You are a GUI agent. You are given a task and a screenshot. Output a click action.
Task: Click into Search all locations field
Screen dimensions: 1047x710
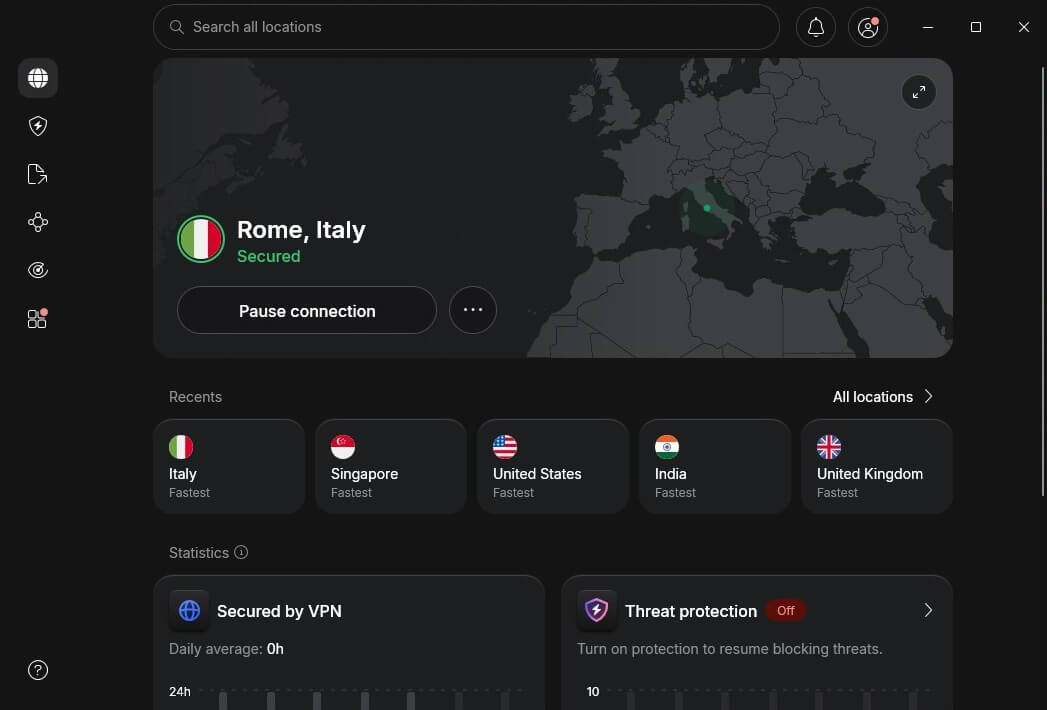(x=466, y=27)
